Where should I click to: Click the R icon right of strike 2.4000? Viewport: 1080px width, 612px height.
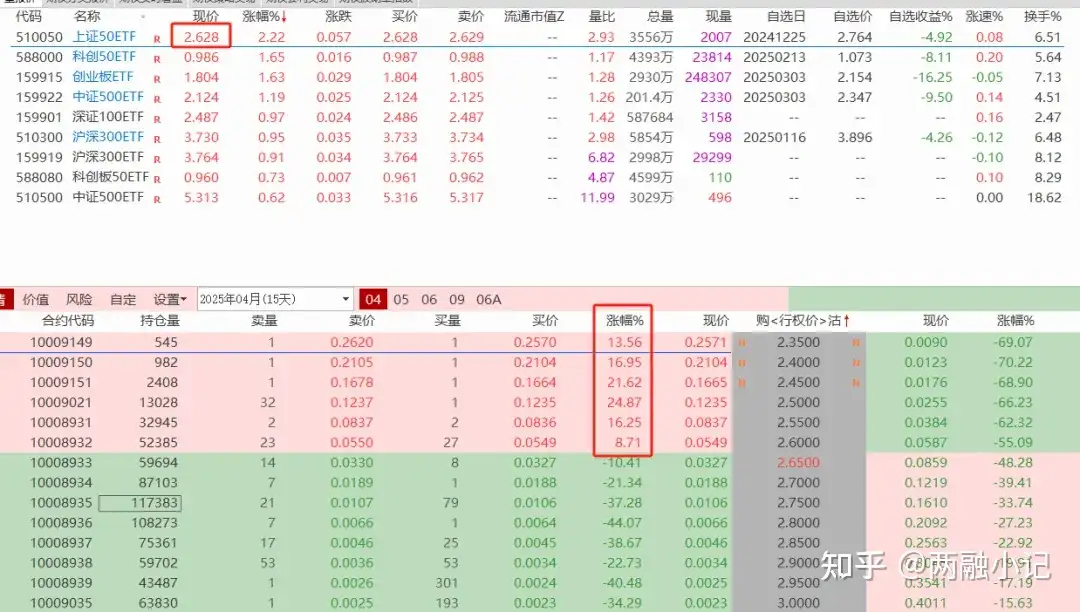click(x=856, y=362)
